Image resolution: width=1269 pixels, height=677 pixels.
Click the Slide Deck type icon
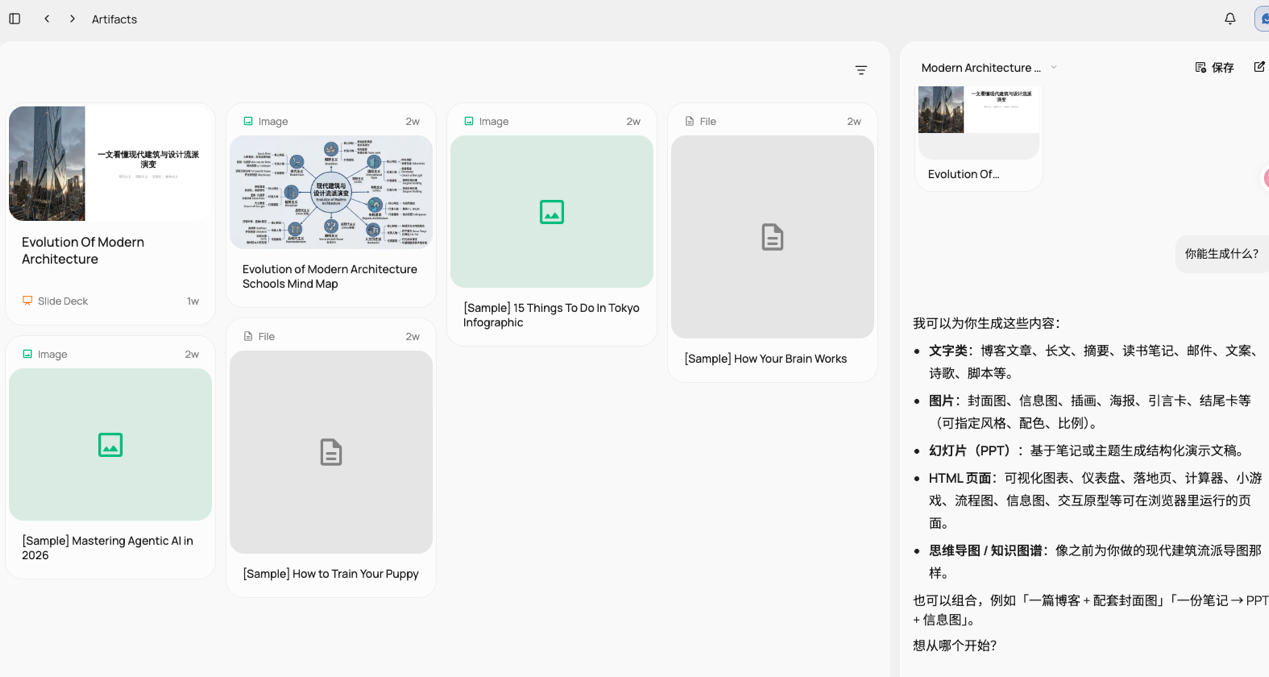(x=27, y=301)
